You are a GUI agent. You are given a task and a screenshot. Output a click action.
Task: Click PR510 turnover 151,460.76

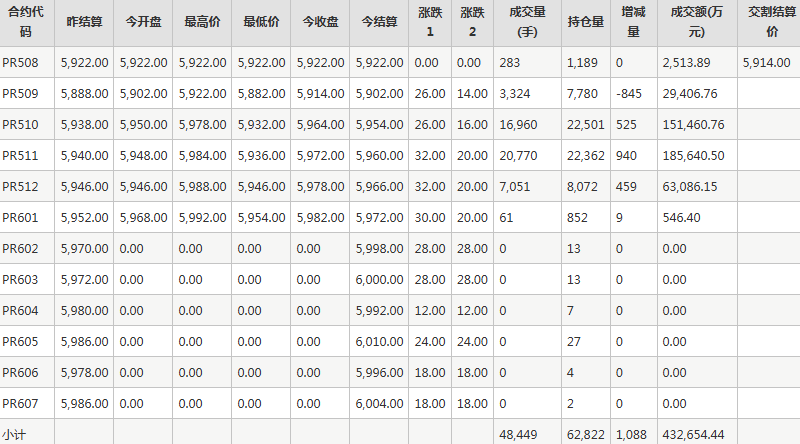click(x=693, y=125)
